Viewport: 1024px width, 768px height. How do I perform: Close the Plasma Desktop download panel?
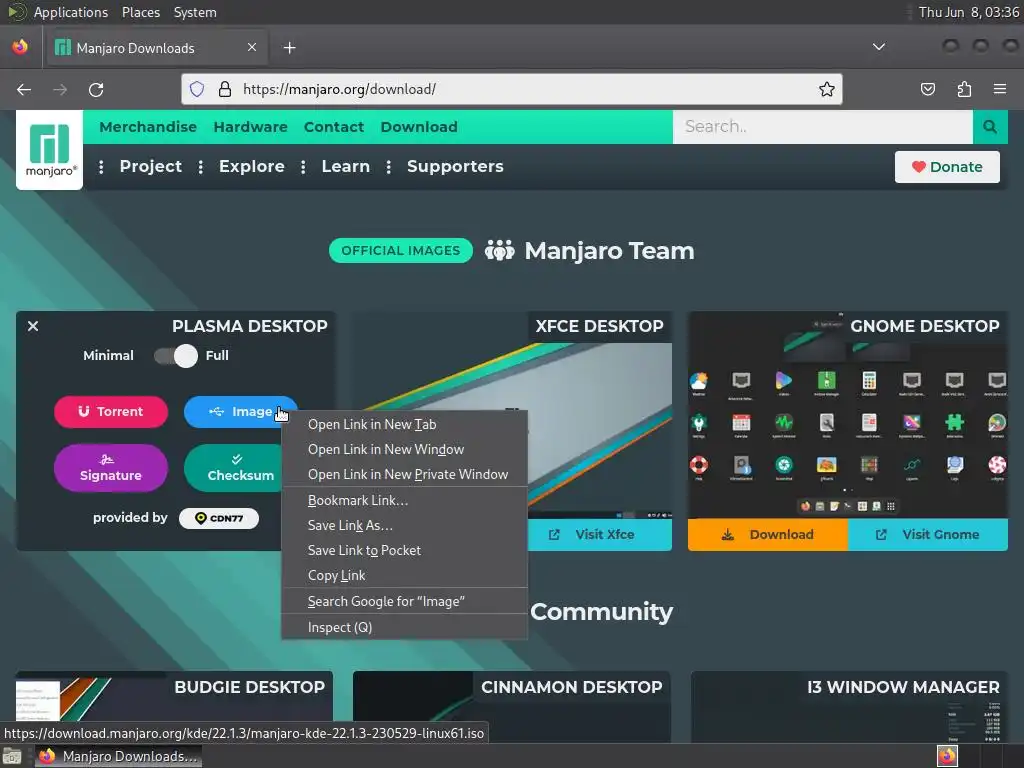tap(33, 326)
